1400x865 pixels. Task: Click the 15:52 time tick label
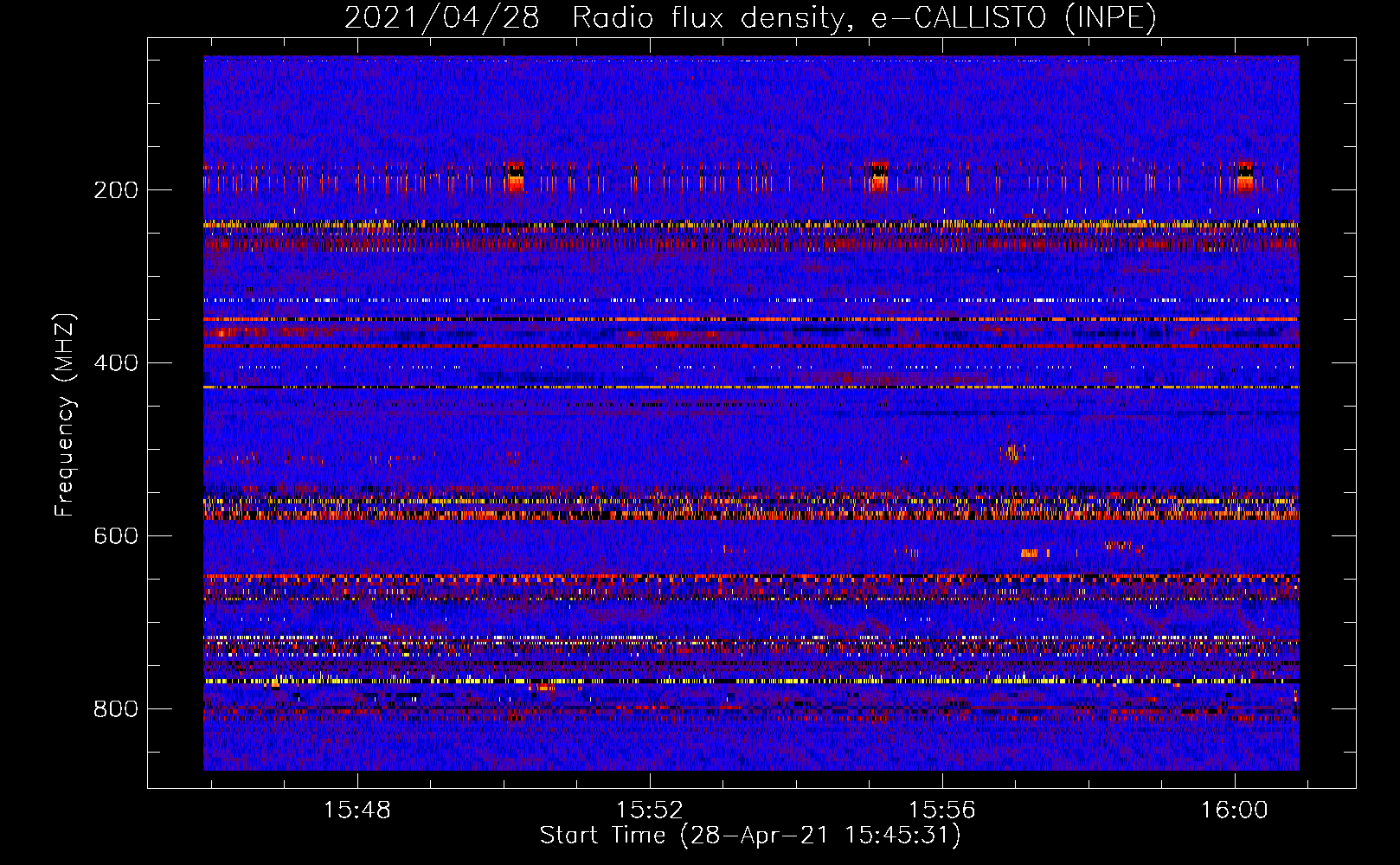pyautogui.click(x=649, y=811)
